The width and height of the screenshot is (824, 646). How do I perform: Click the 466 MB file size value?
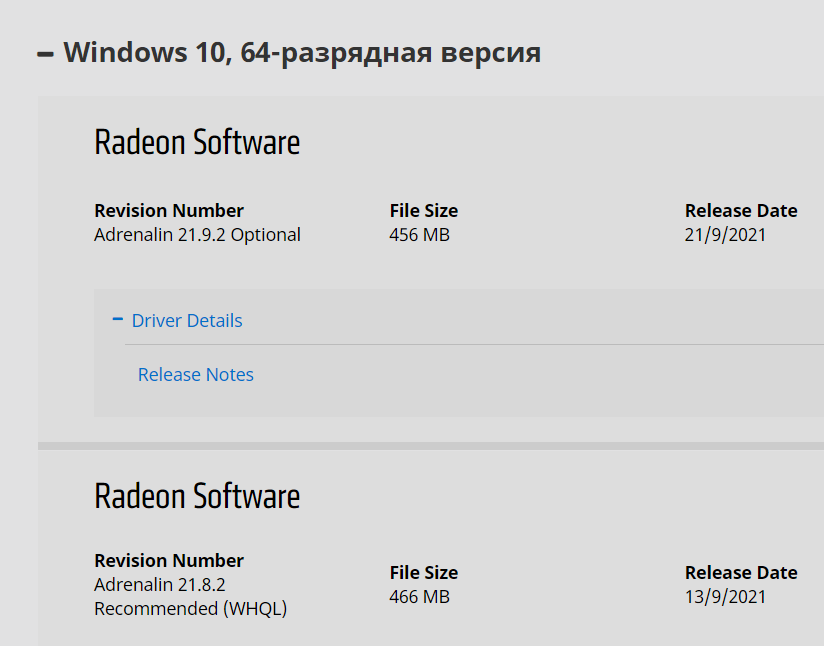pos(419,597)
